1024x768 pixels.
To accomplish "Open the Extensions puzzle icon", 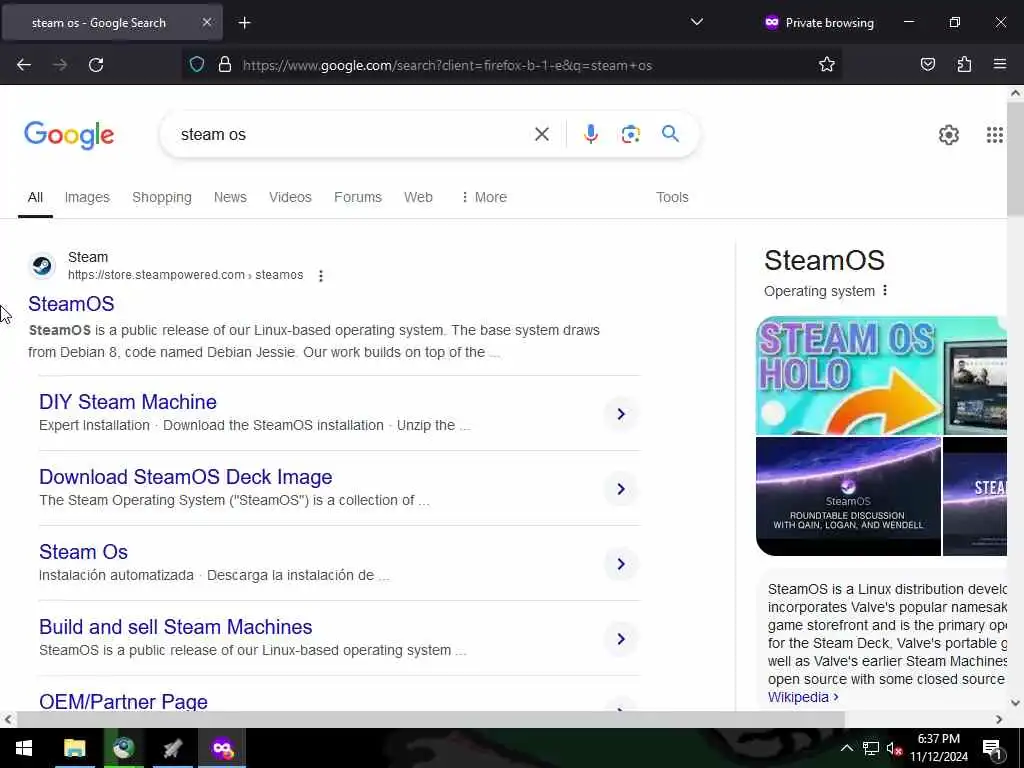I will 964,65.
